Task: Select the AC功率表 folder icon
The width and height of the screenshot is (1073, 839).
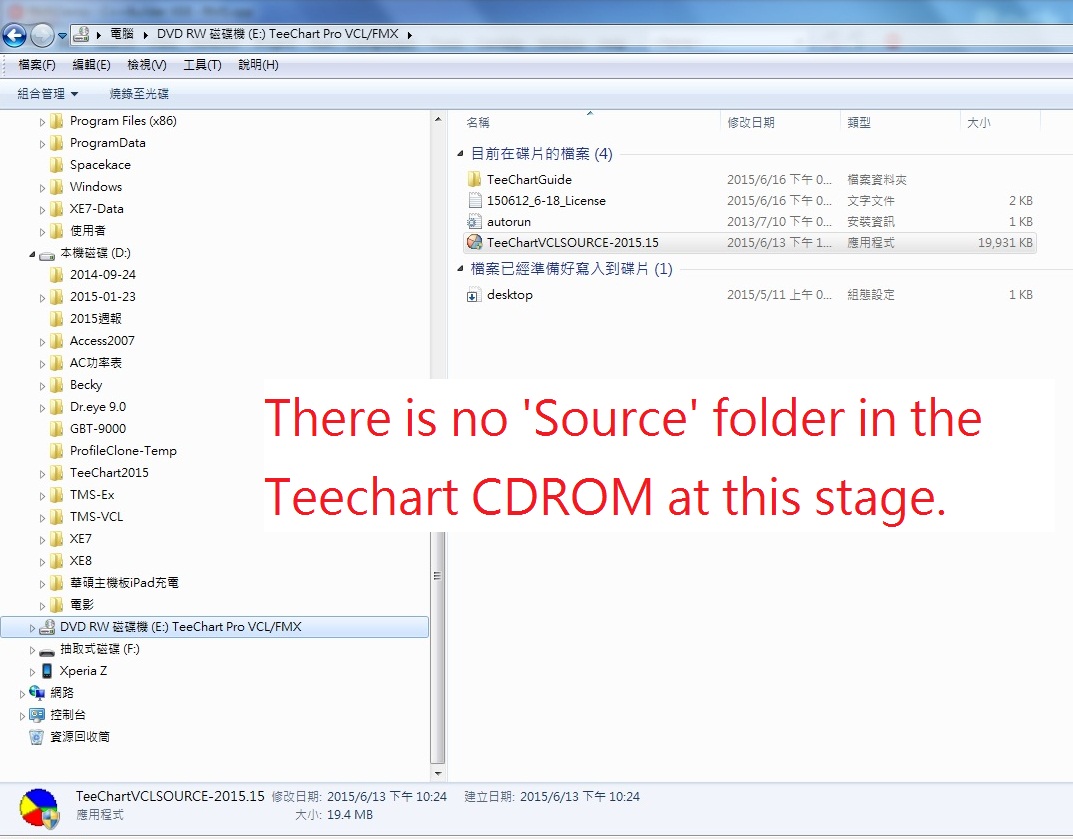Action: click(x=57, y=363)
